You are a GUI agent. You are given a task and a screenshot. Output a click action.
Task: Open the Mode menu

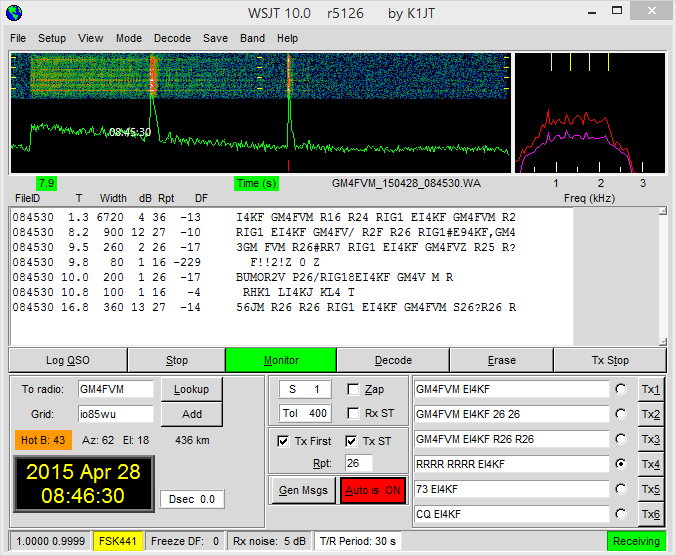128,38
